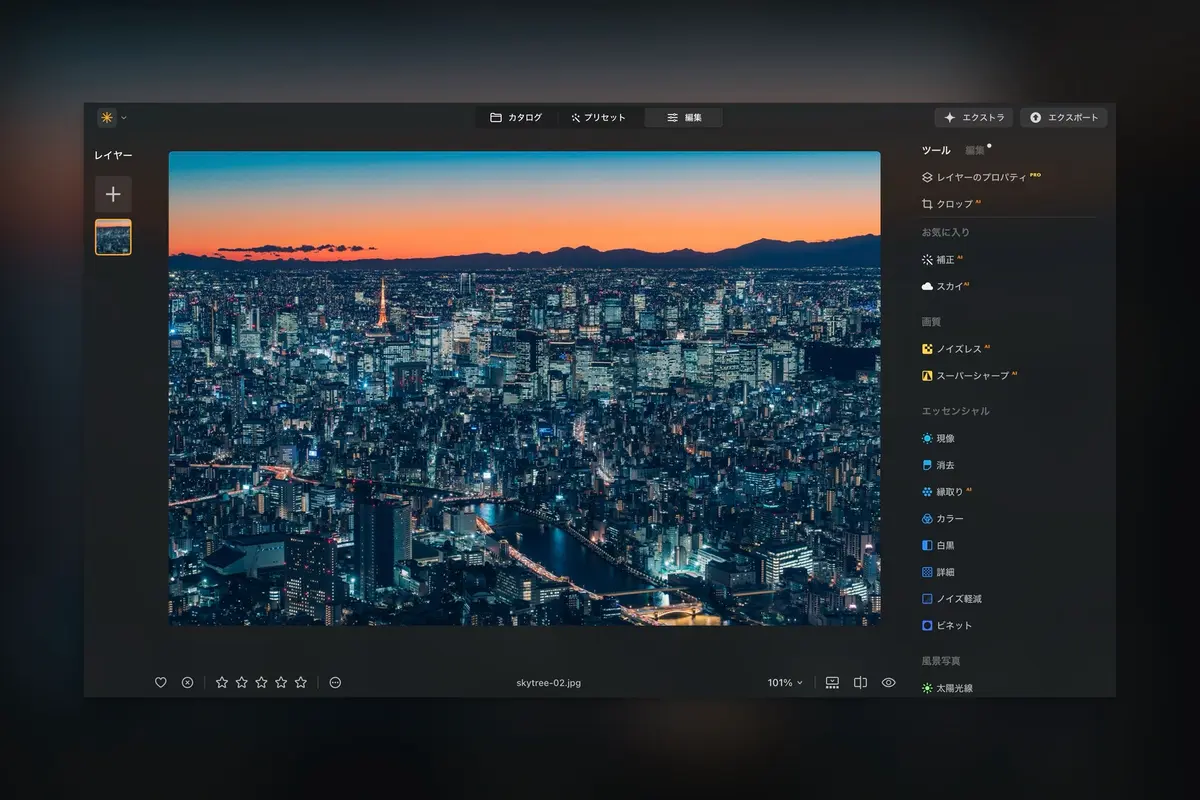Open the Luminar logo menu dropdown
The image size is (1200, 800).
[x=112, y=118]
